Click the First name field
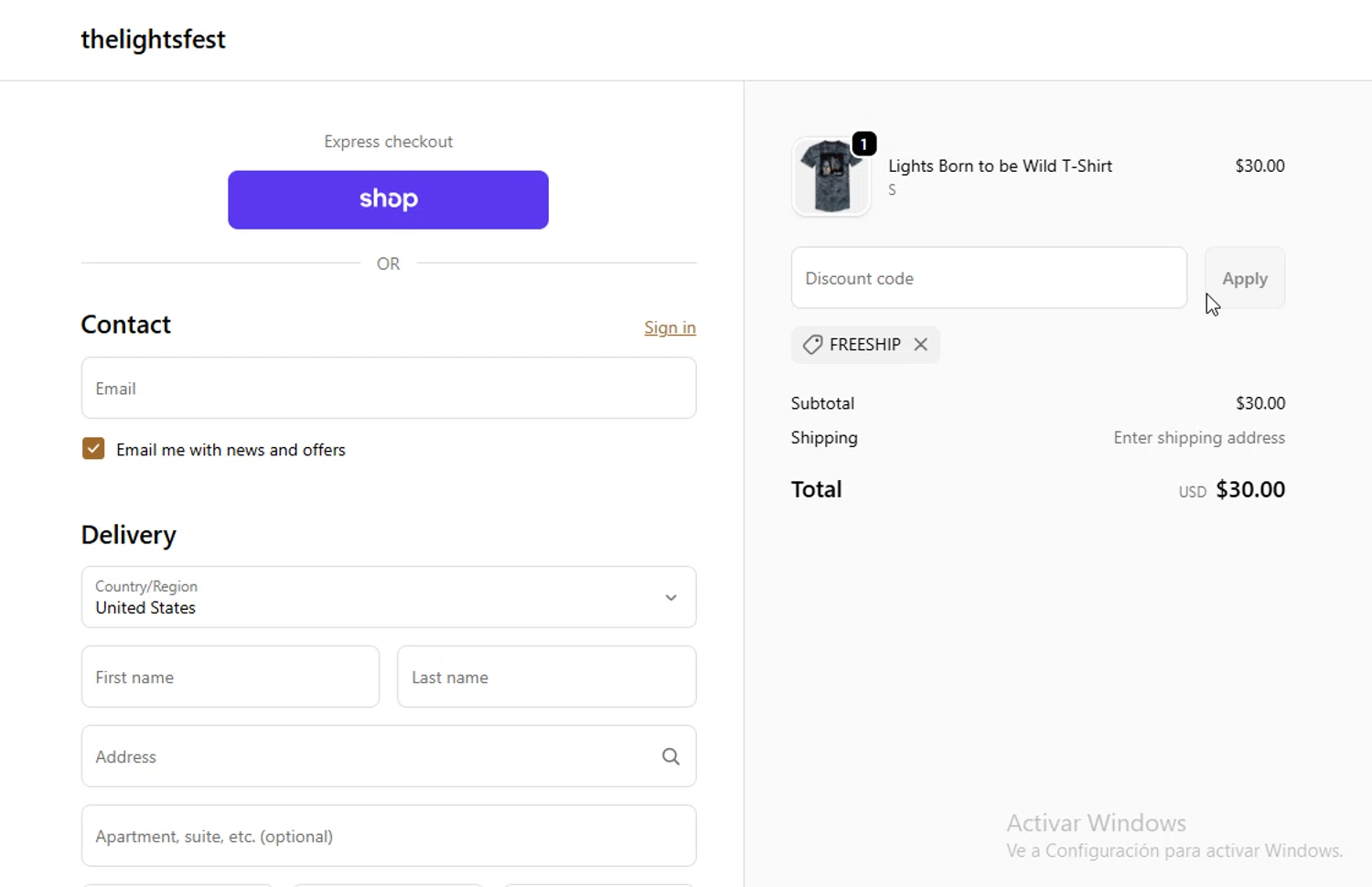1372x887 pixels. point(230,677)
